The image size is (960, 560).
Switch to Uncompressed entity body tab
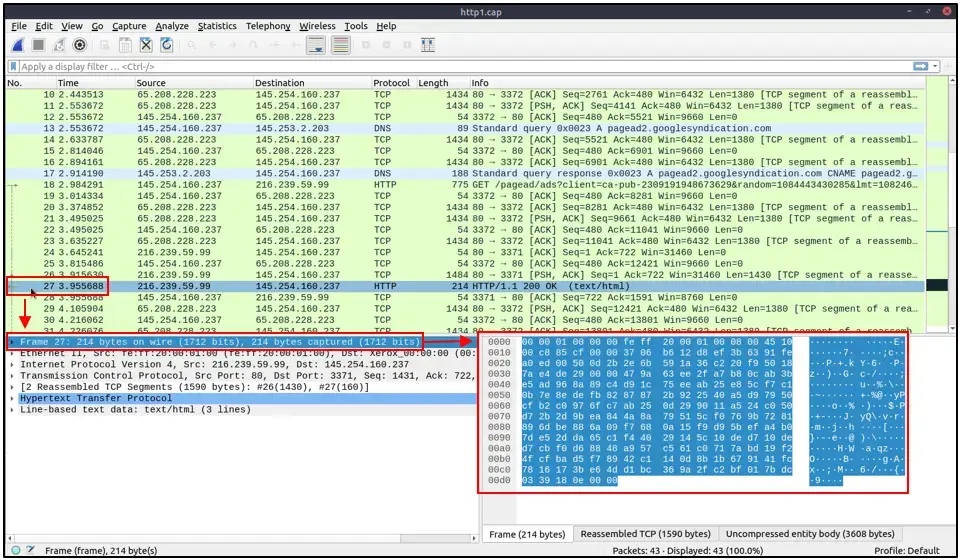coord(810,534)
